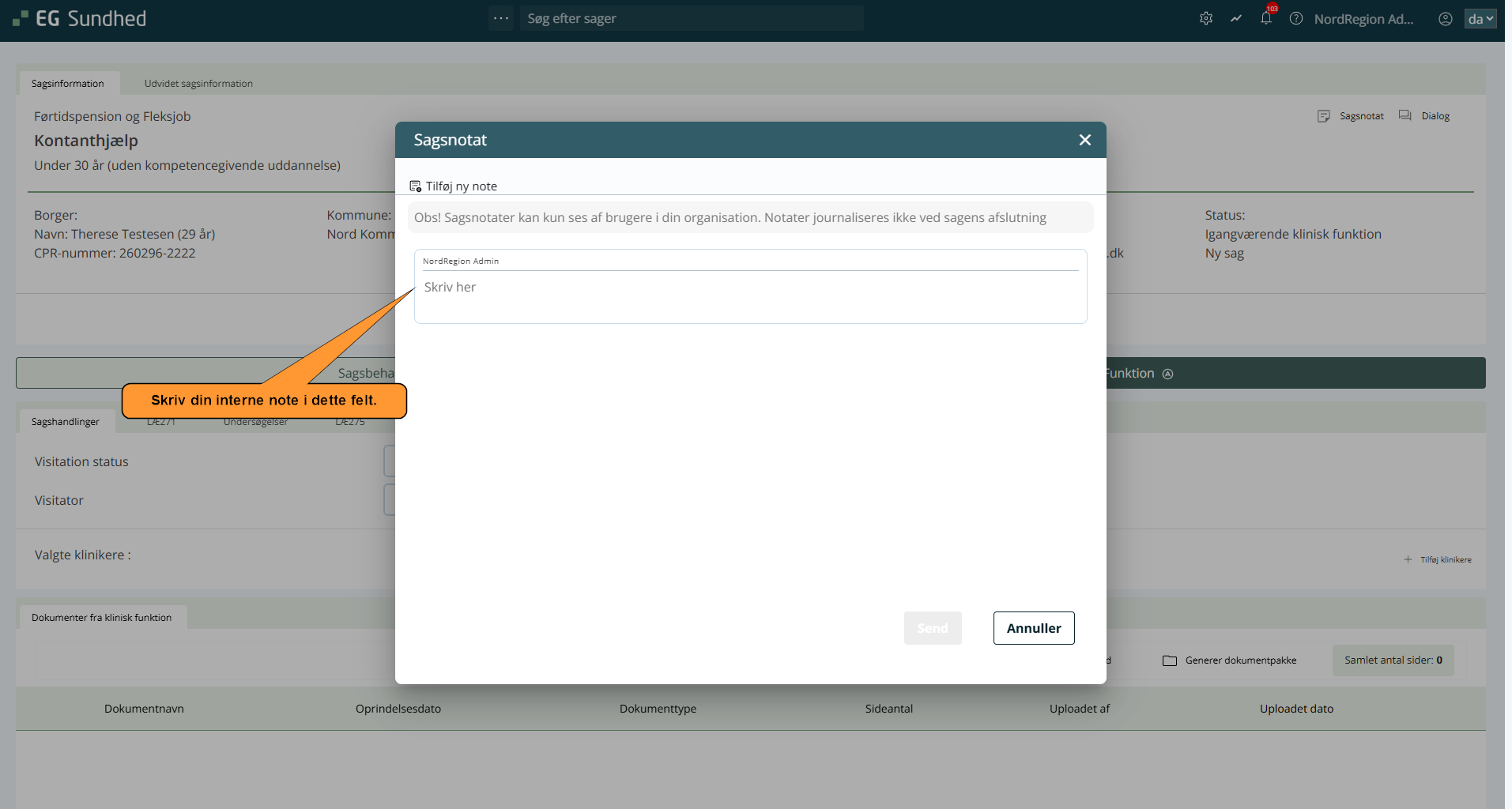Focus the Søg efter sager search box
The height and width of the screenshot is (809, 1512).
click(x=692, y=18)
